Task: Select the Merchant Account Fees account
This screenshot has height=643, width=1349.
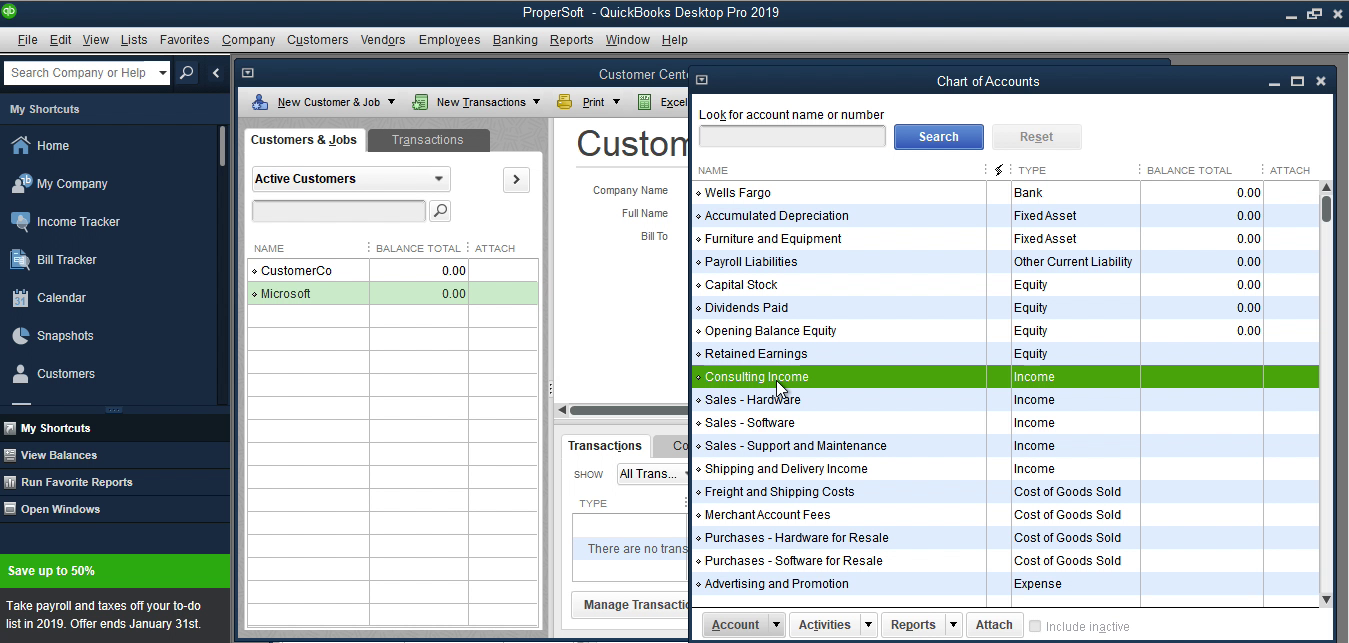Action: point(1005,515)
